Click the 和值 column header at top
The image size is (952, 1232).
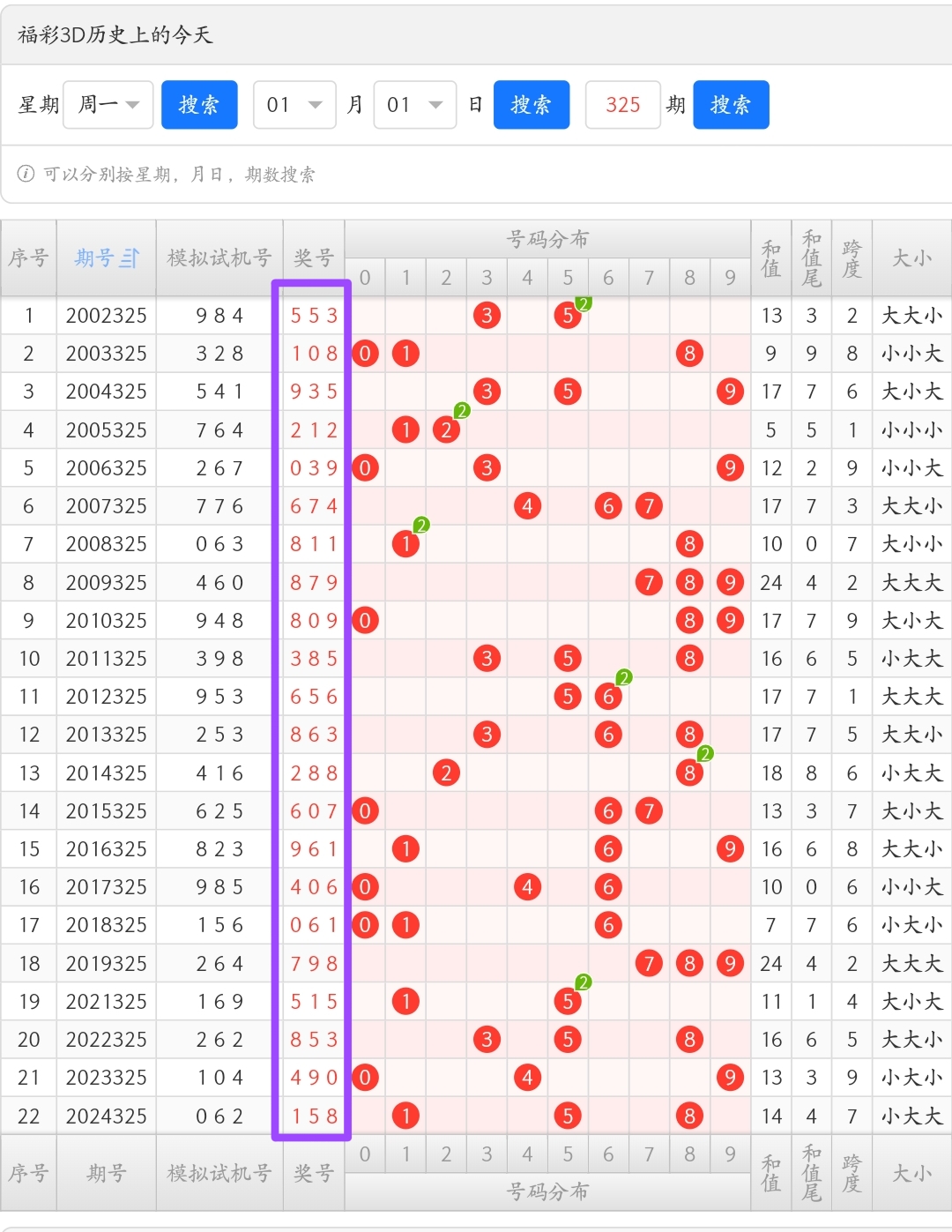[771, 258]
